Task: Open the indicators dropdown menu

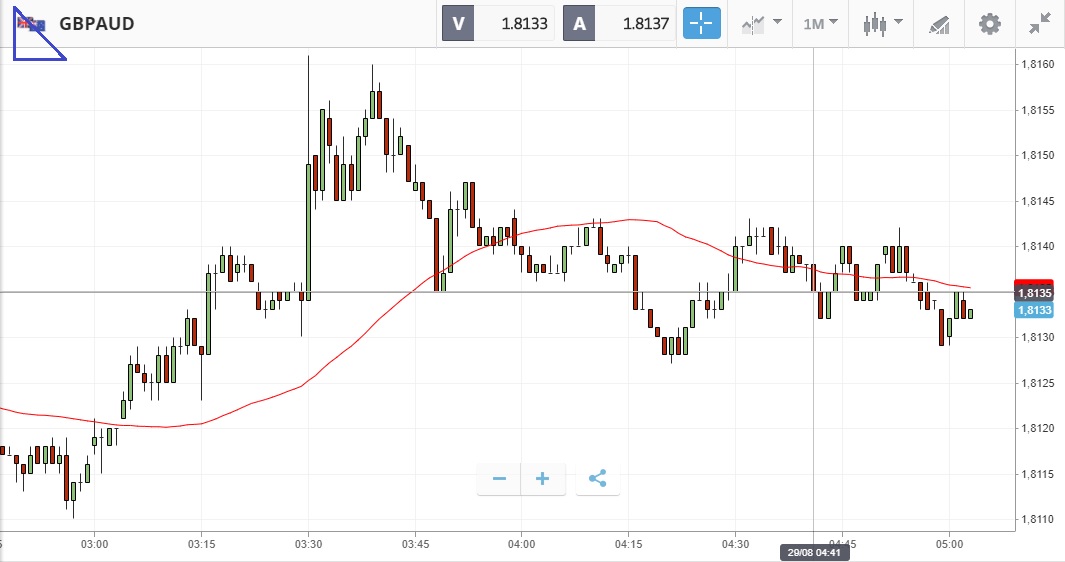Action: click(x=761, y=23)
